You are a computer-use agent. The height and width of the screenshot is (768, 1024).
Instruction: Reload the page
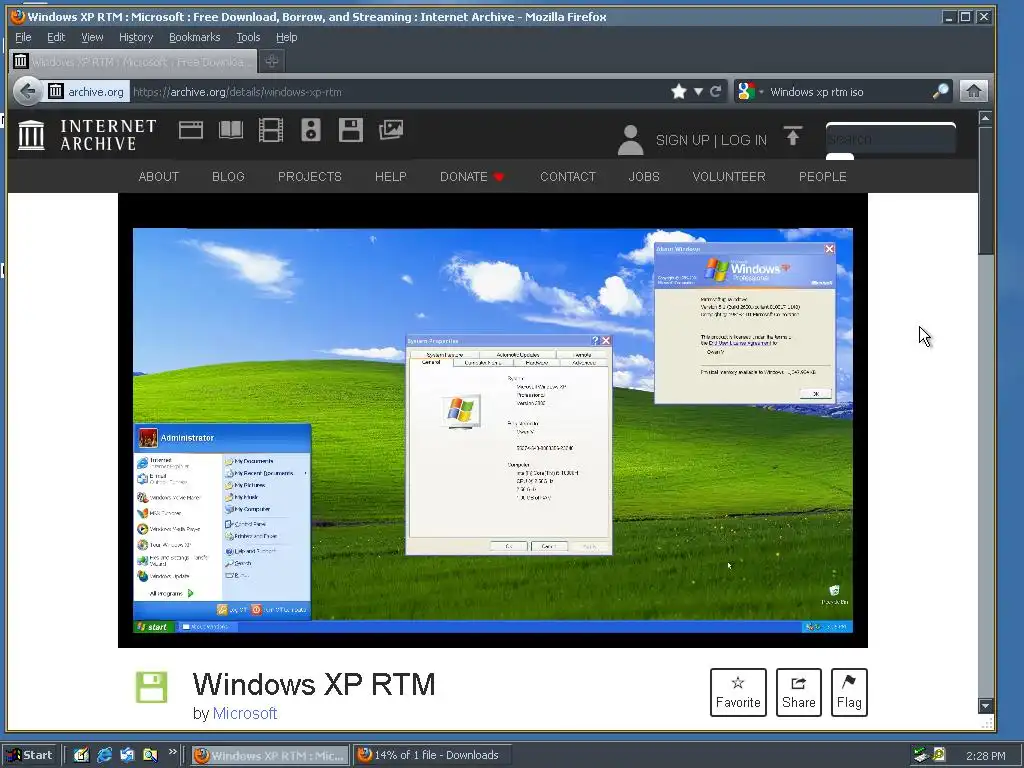(716, 91)
